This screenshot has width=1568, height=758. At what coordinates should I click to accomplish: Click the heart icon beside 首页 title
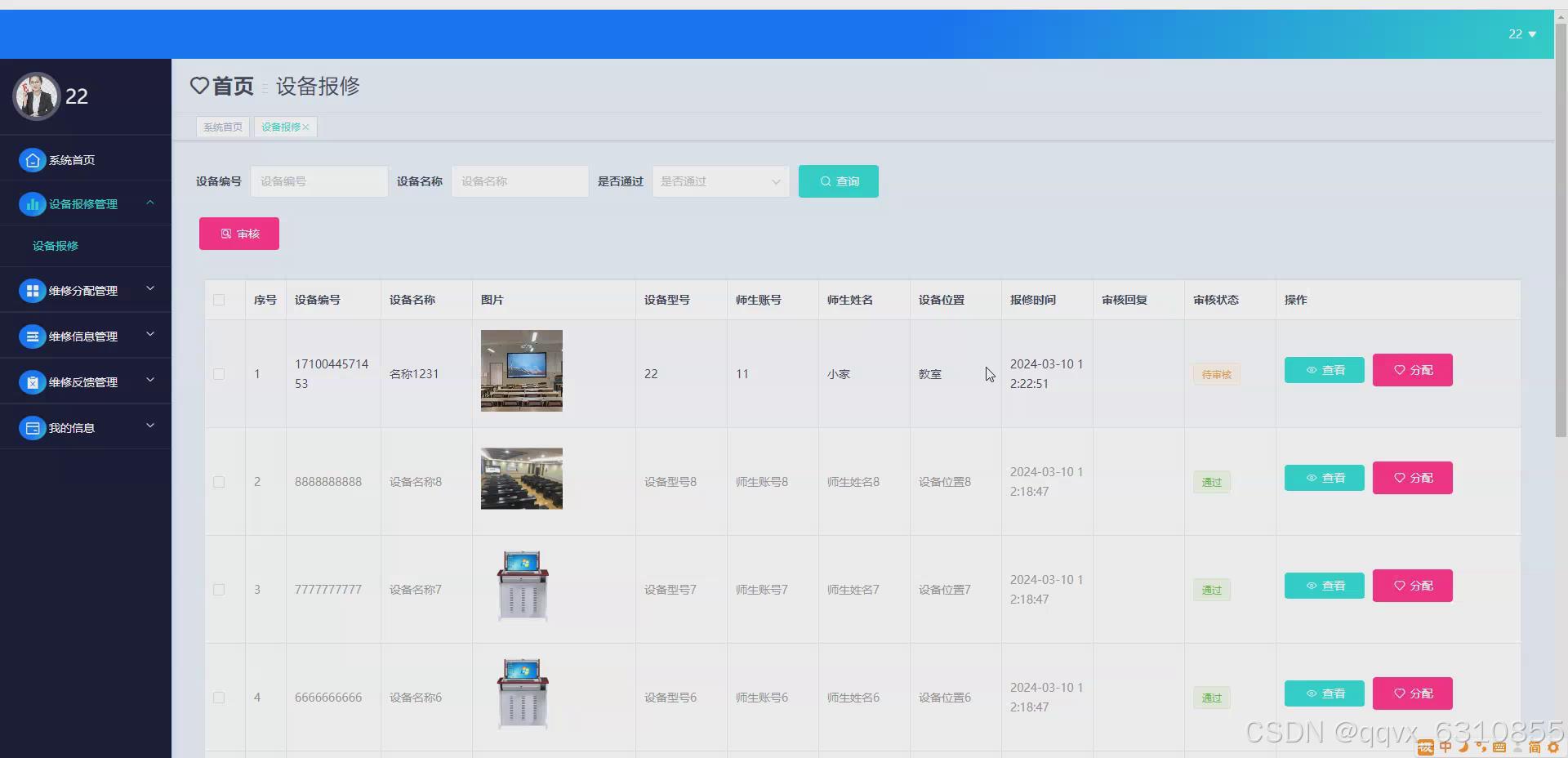pyautogui.click(x=199, y=86)
